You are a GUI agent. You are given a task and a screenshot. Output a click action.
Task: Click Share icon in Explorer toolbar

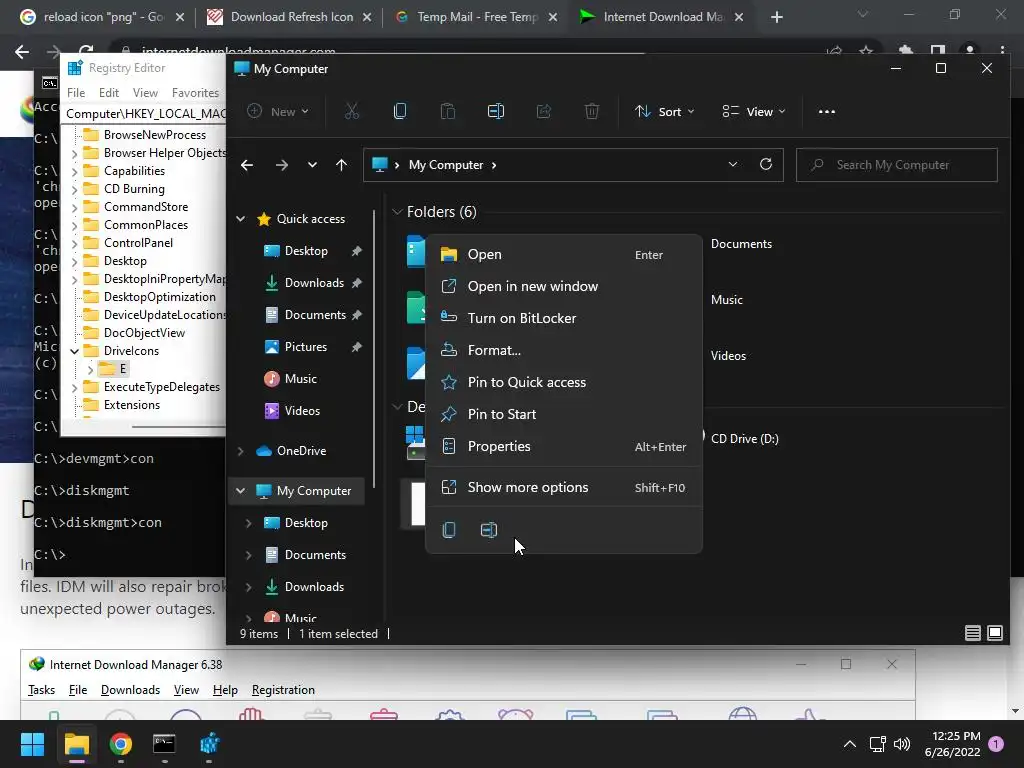point(543,112)
